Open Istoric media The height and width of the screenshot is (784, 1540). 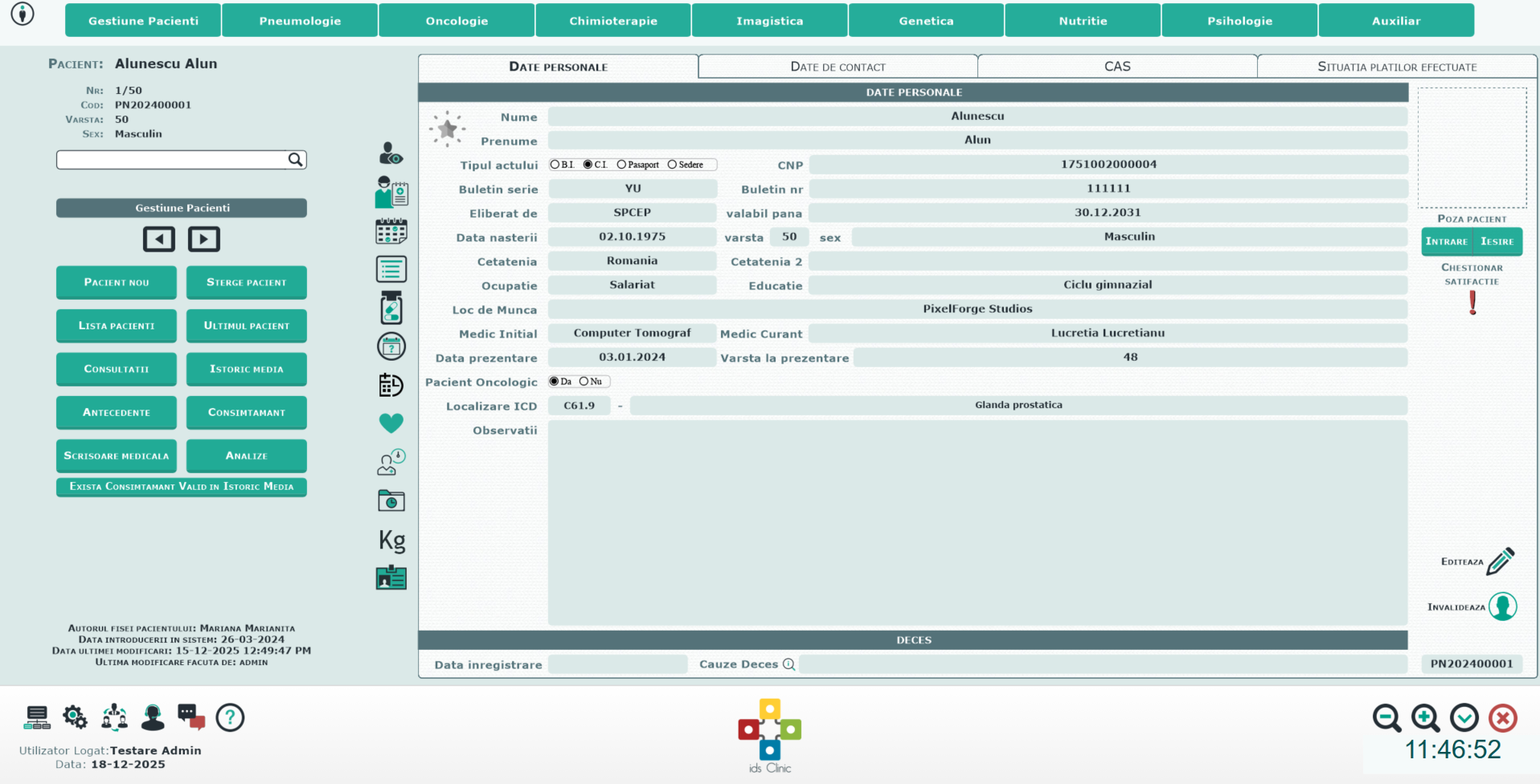pos(247,369)
